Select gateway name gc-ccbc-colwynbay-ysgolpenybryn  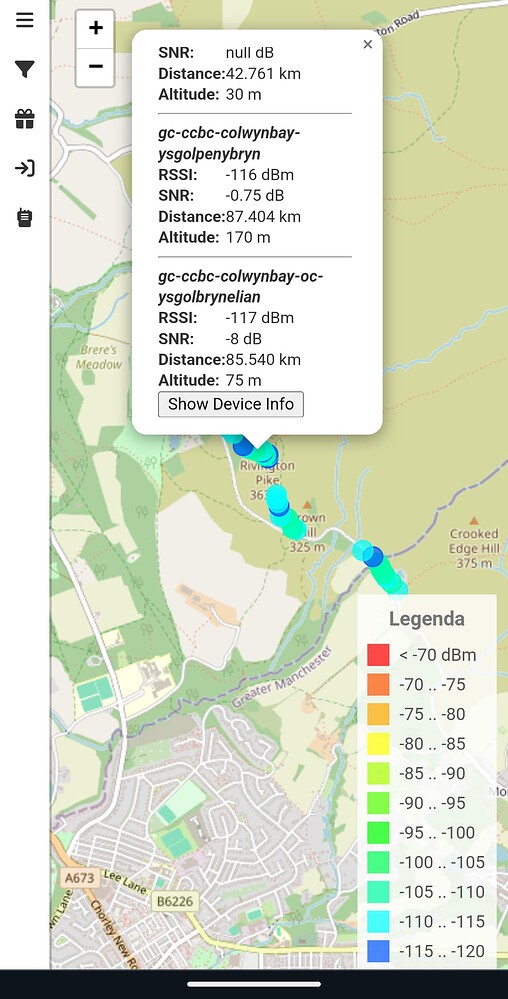click(x=229, y=143)
